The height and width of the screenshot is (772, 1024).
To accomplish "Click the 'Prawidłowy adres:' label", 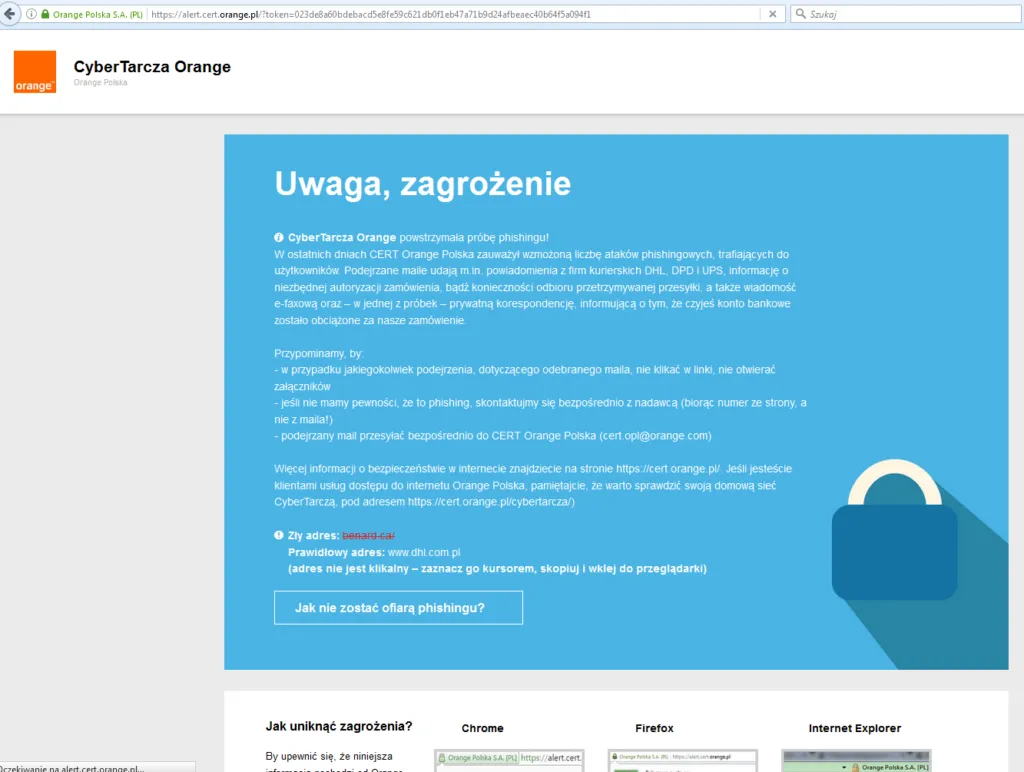I will pos(336,553).
